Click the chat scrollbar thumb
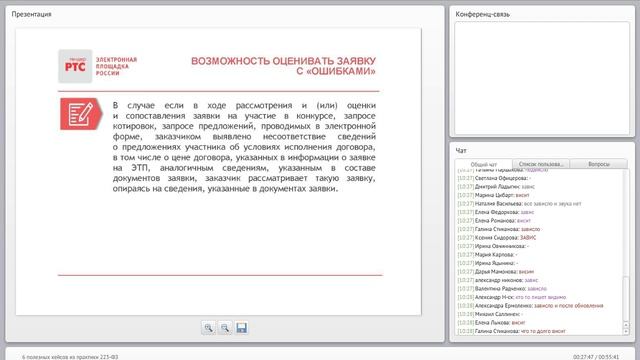 (x=626, y=299)
